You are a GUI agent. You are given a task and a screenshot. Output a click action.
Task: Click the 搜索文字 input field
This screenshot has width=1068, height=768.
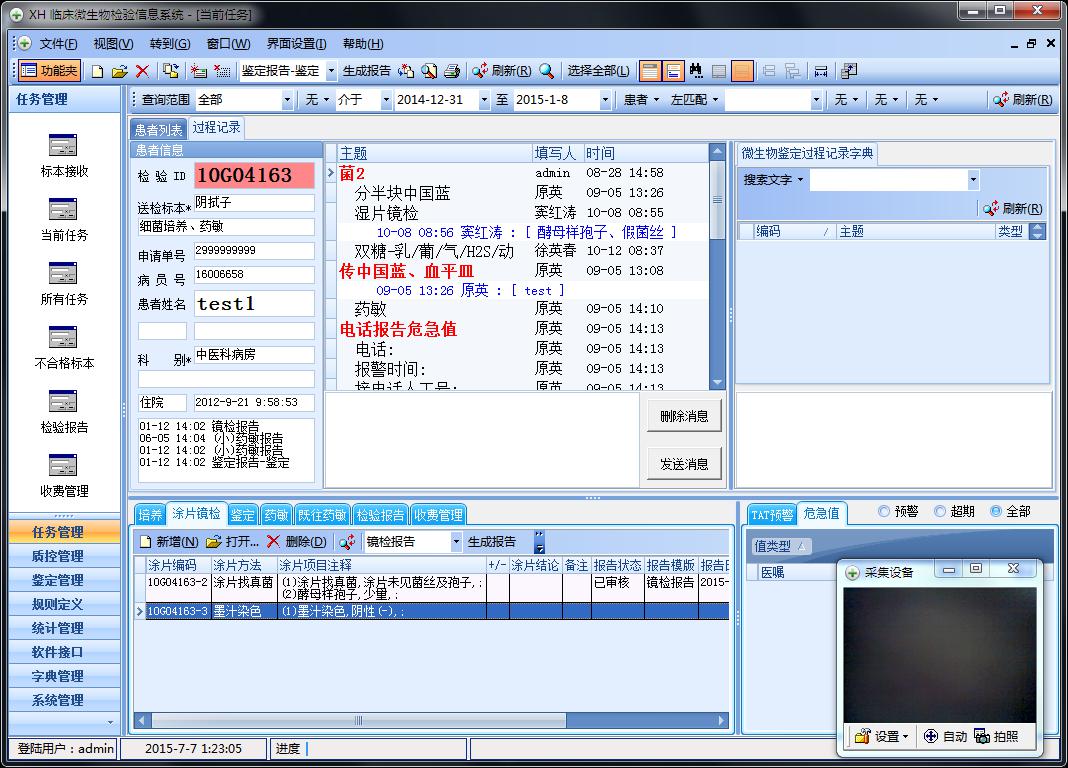click(889, 180)
